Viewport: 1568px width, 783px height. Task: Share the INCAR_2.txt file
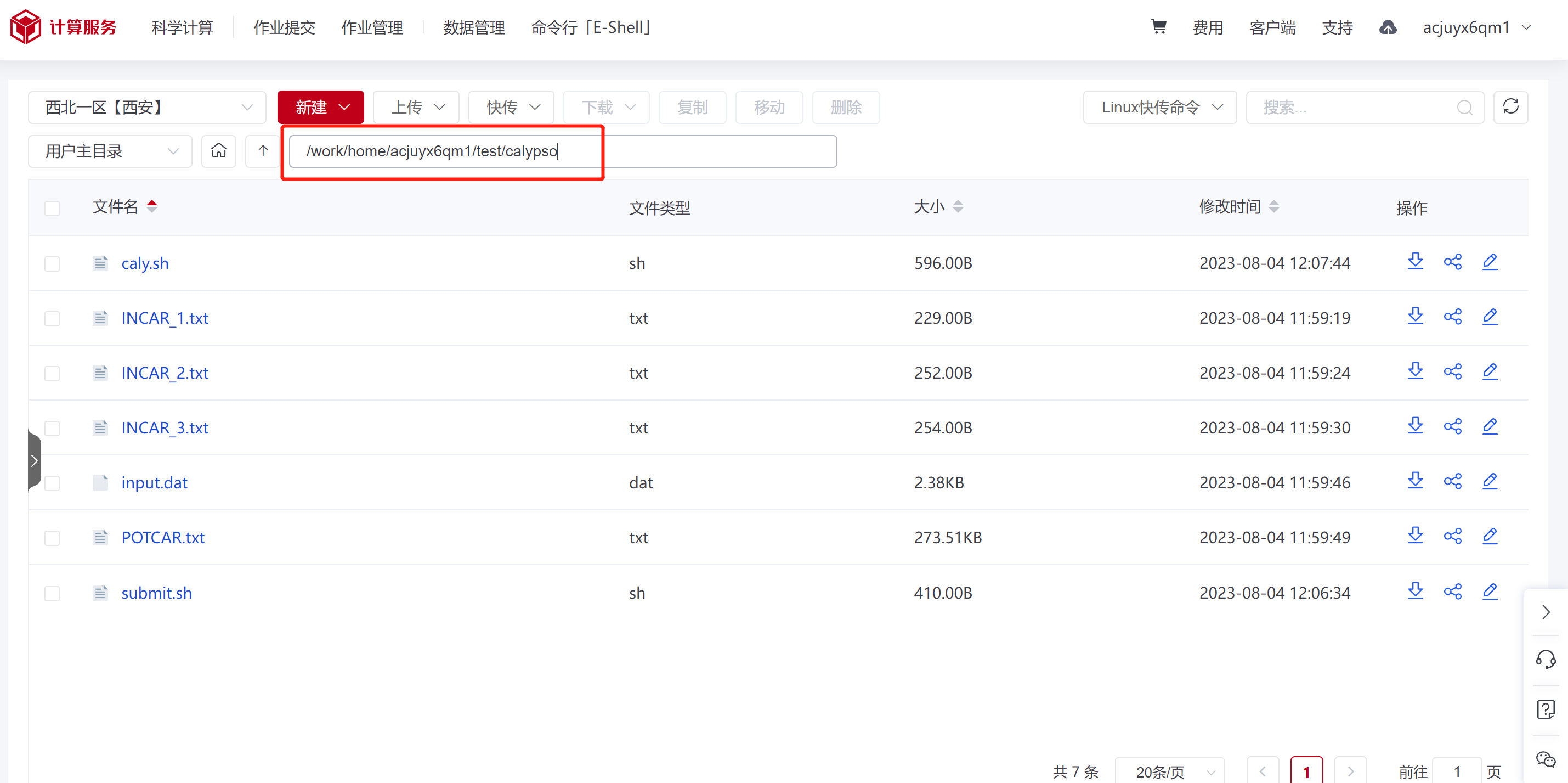tap(1452, 371)
